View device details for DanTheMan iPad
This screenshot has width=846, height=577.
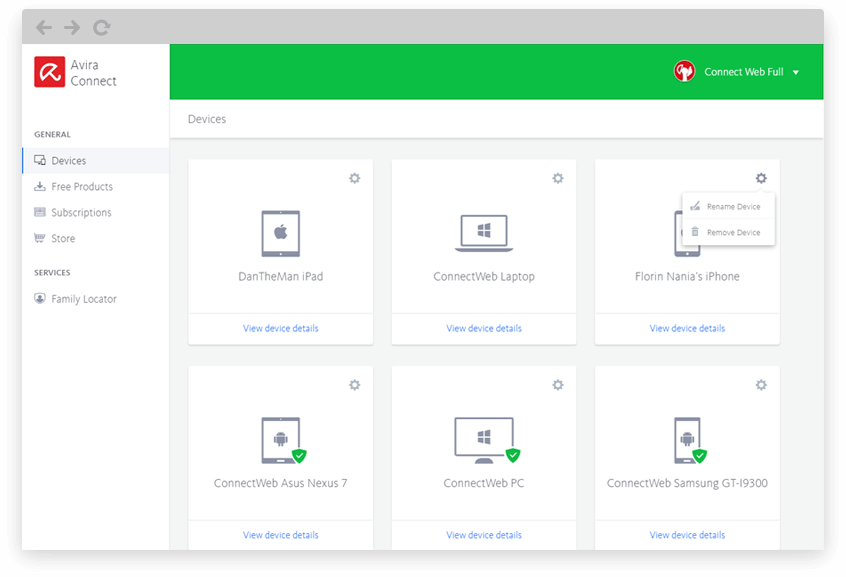point(280,328)
